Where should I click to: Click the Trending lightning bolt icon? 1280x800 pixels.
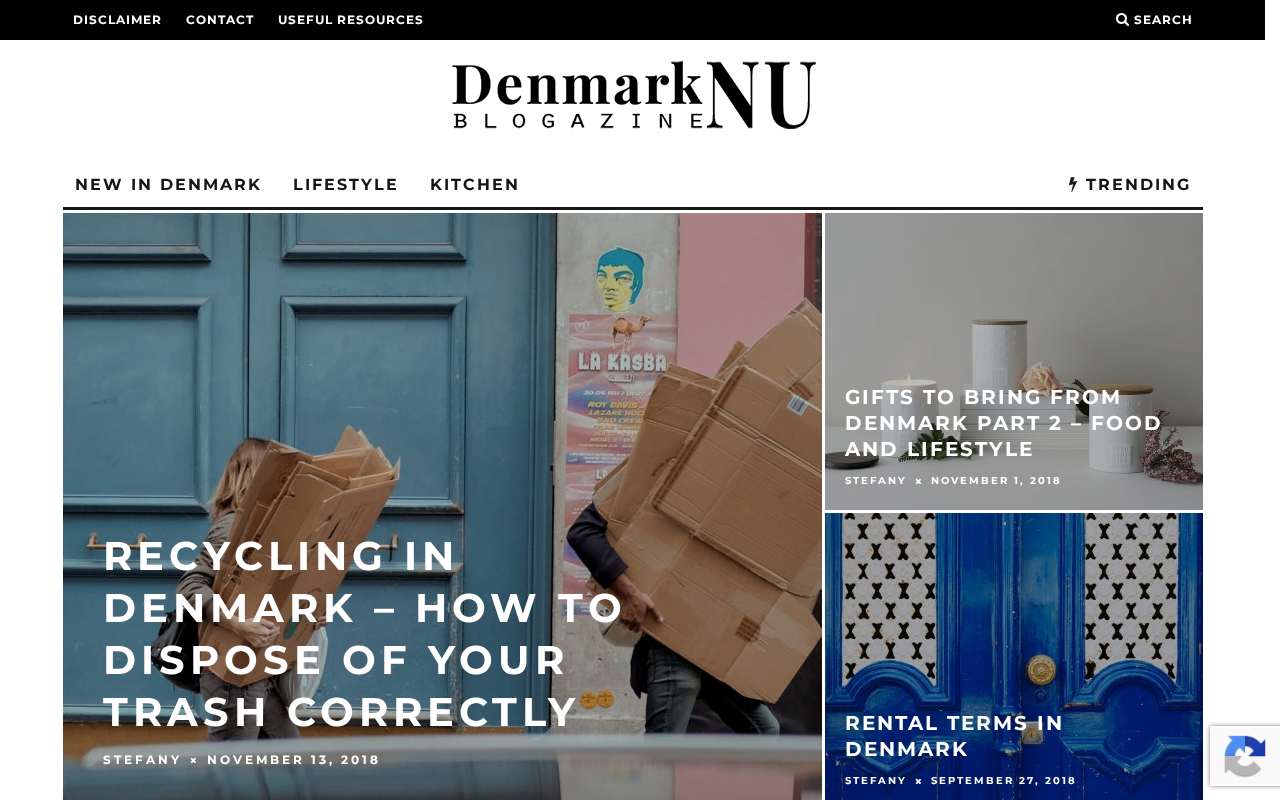[x=1073, y=184]
